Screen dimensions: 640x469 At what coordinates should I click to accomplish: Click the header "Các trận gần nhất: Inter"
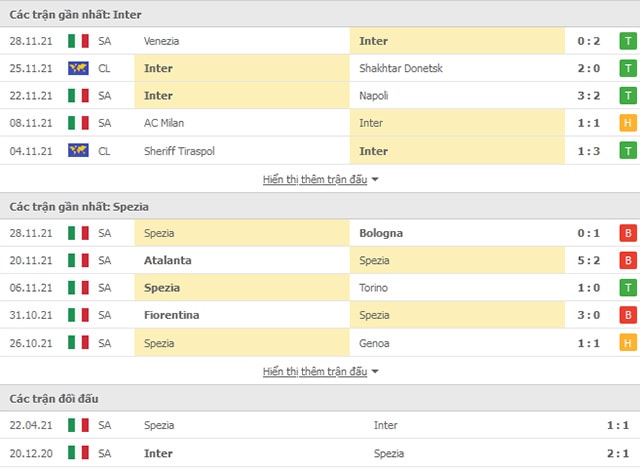click(75, 15)
